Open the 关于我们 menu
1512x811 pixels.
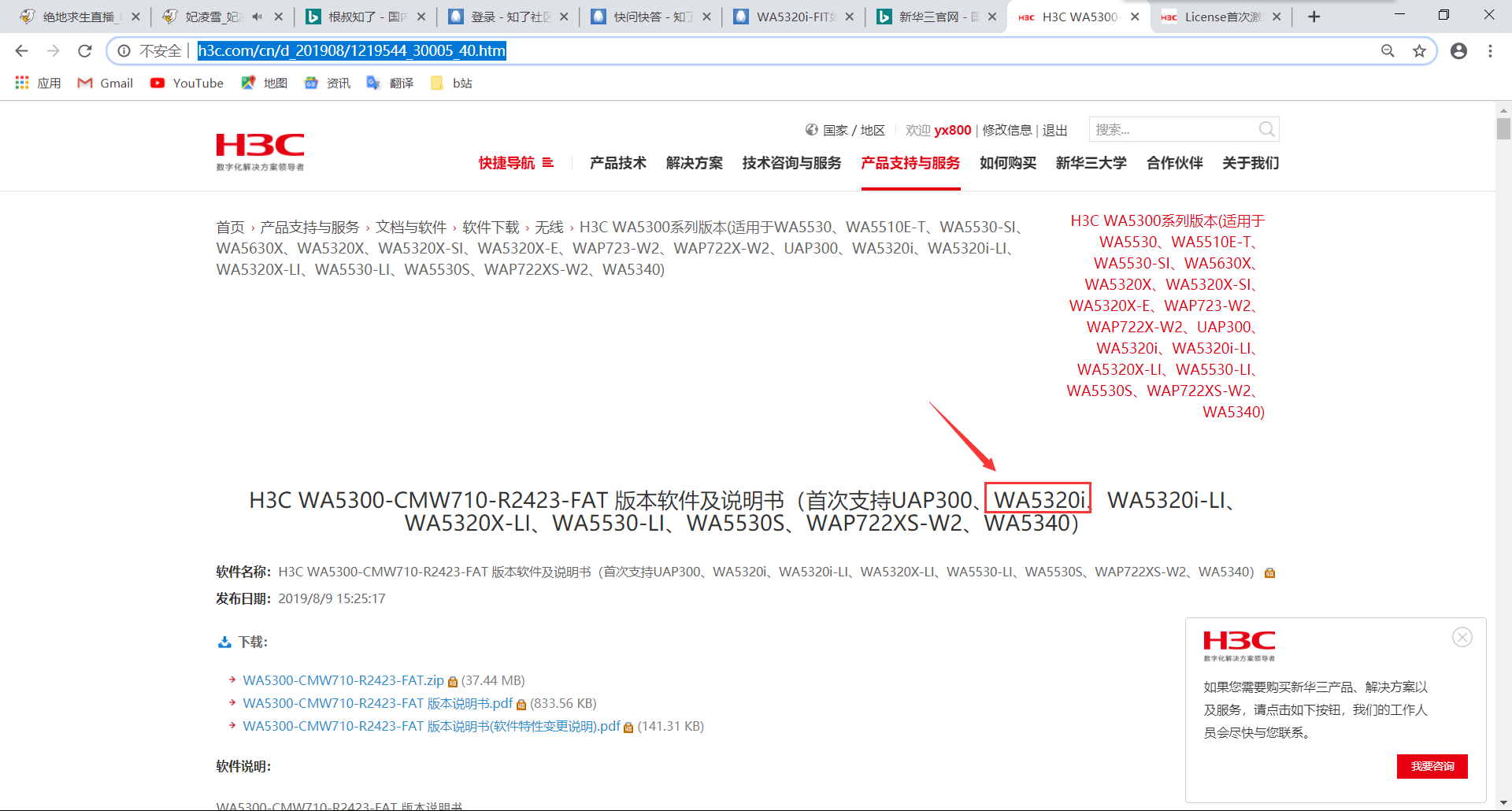tap(1251, 163)
